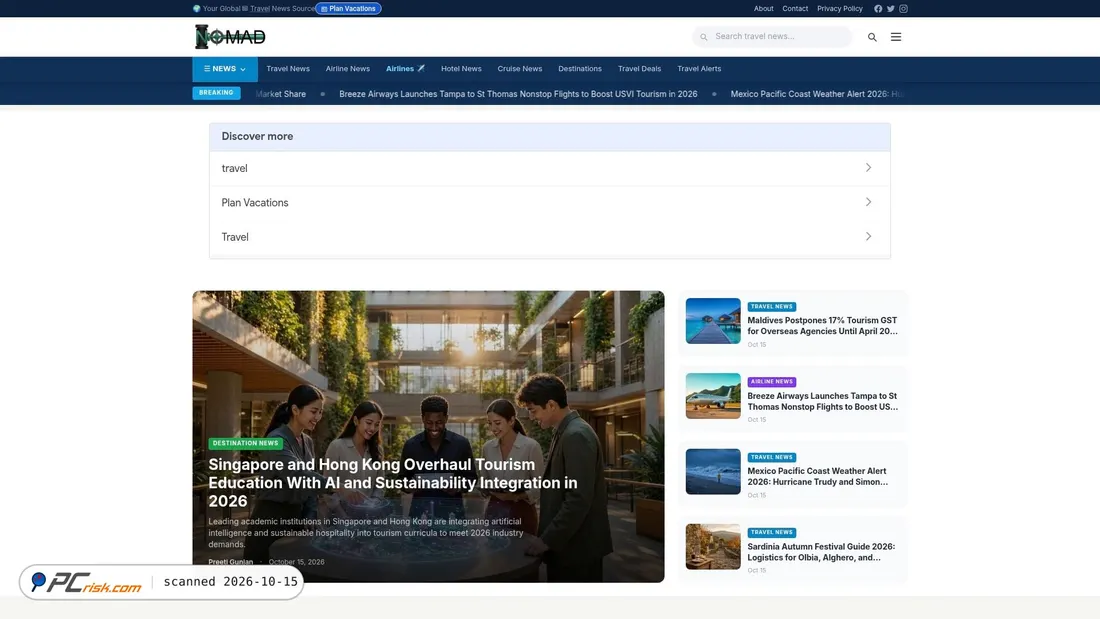Expand the 'Plan Vacations' Discover more row
The image size is (1100, 619).
(549, 203)
